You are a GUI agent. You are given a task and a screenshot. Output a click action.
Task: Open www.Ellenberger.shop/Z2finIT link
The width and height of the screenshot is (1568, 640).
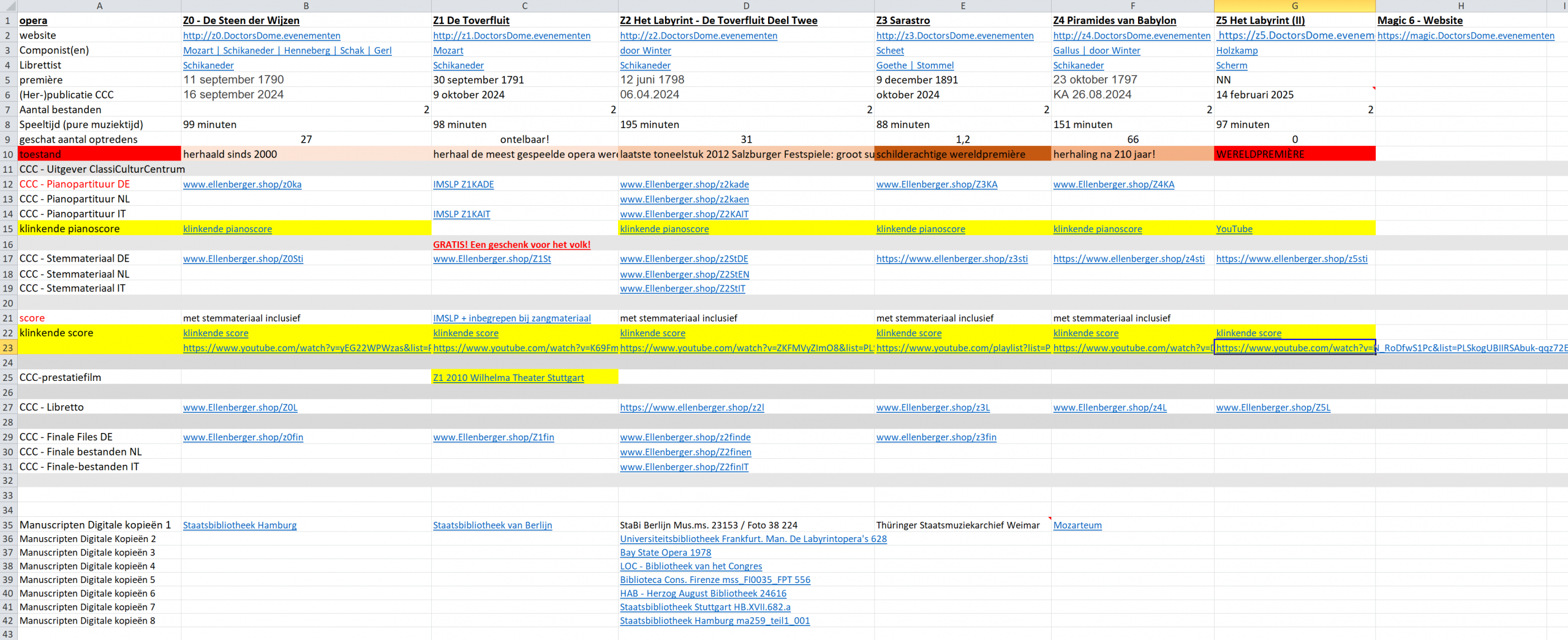click(684, 467)
